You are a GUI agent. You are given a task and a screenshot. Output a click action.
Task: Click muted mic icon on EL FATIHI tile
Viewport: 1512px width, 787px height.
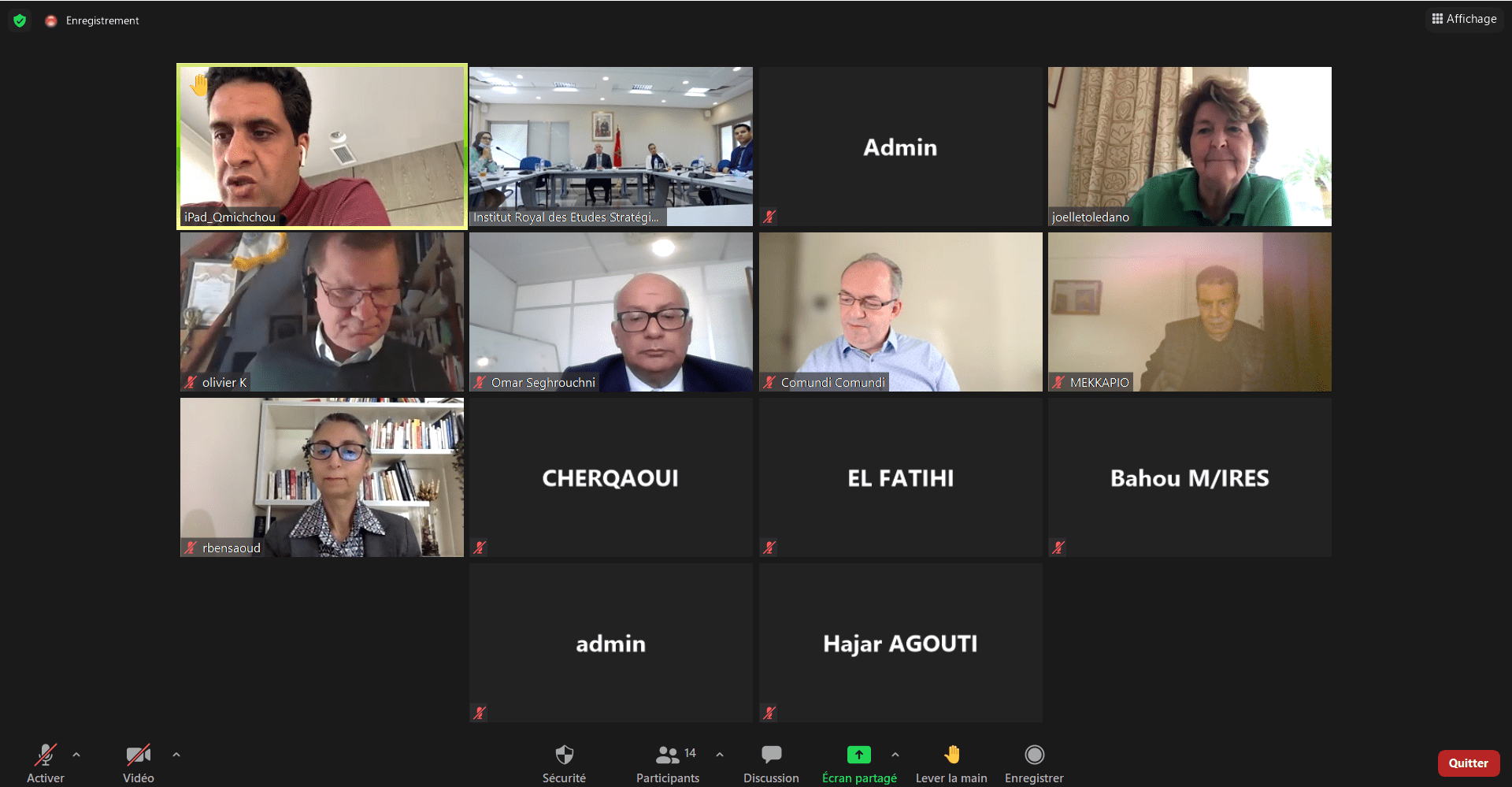(769, 548)
